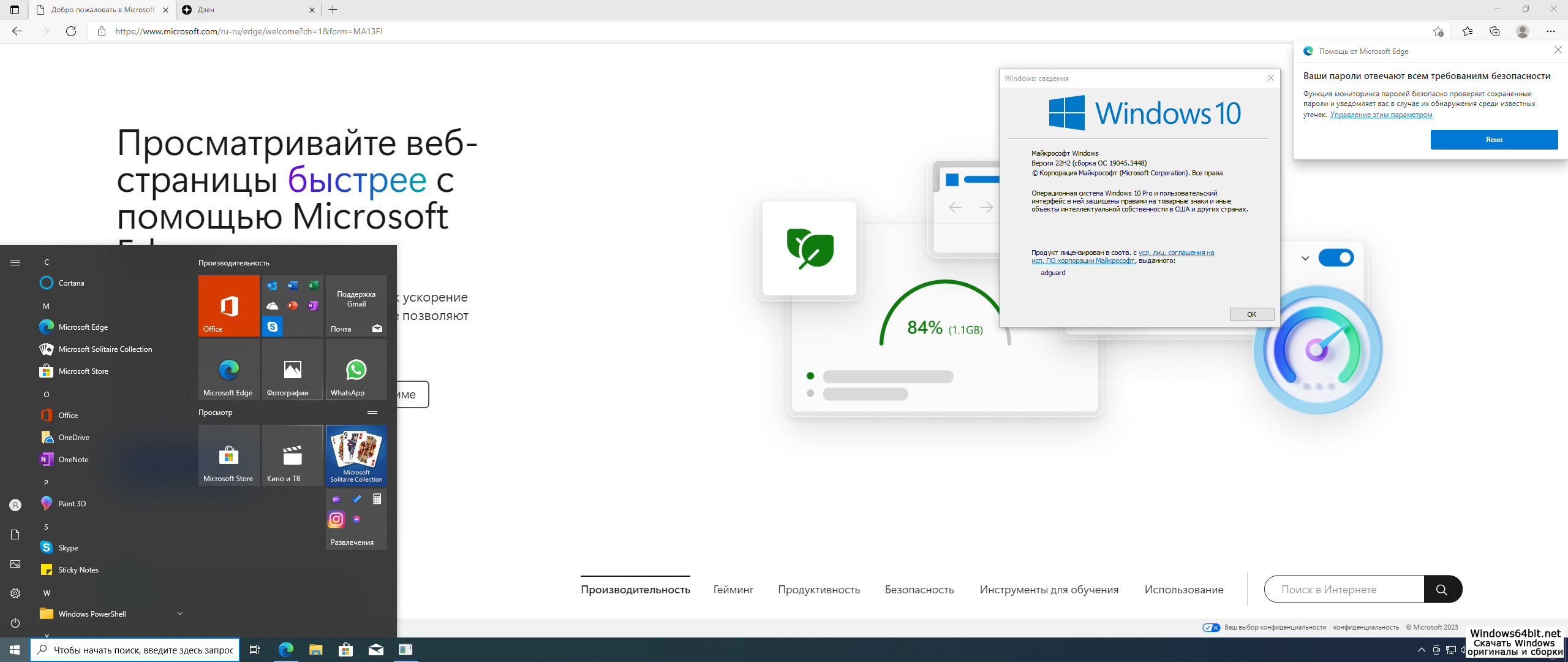Viewport: 1568px width, 662px height.
Task: Click the chevron next to the blue toggle
Action: (1305, 258)
